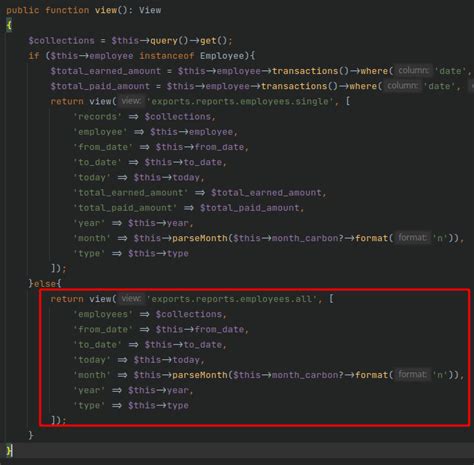Click the 'column:' inlay hint on $total_paid_amount line
This screenshot has width=474, height=465.
click(x=402, y=86)
